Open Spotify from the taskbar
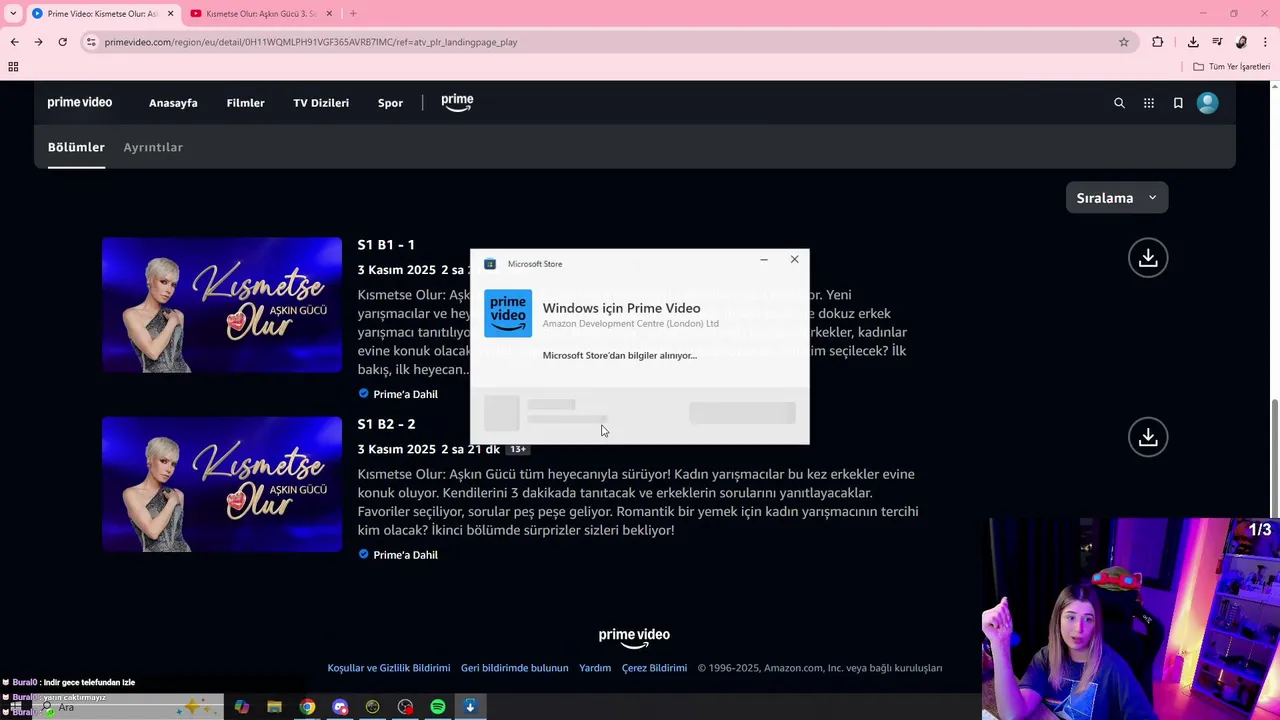This screenshot has width=1280, height=720. click(438, 707)
